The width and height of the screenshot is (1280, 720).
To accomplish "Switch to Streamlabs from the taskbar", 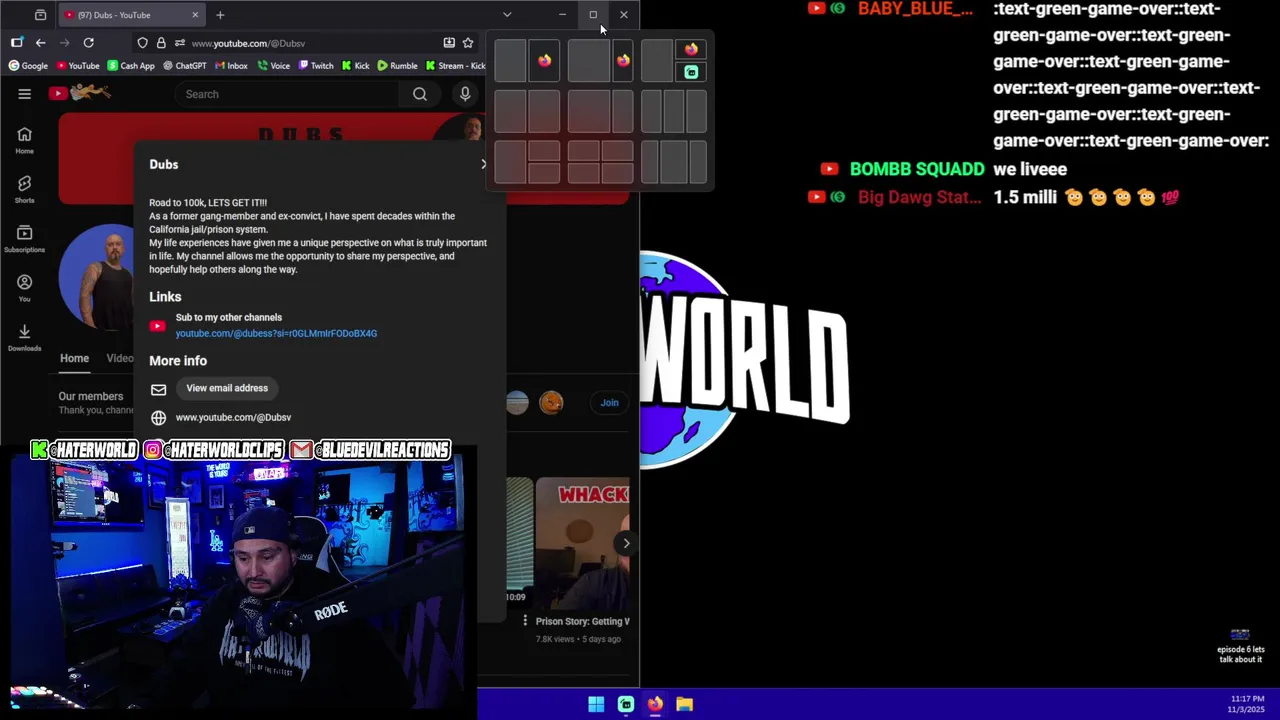I will pyautogui.click(x=626, y=704).
